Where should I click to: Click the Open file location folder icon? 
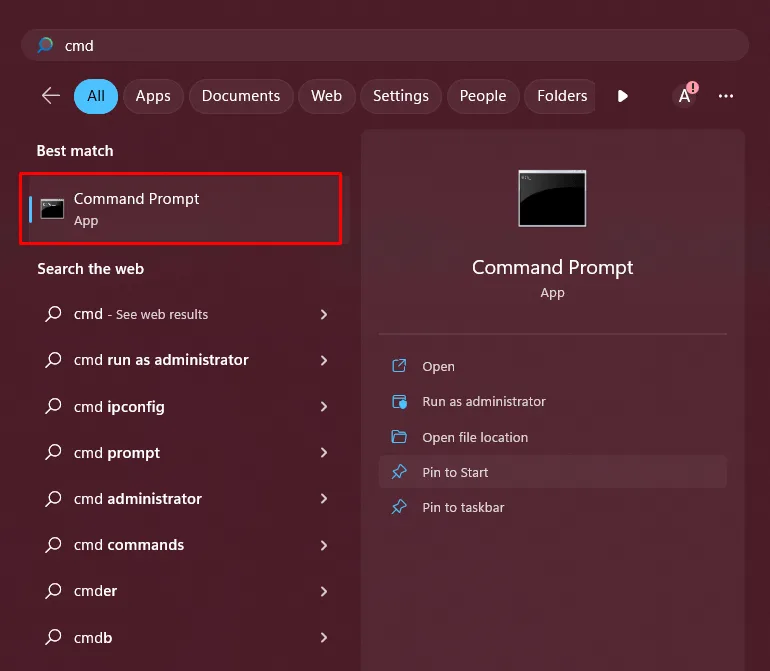[x=400, y=437]
